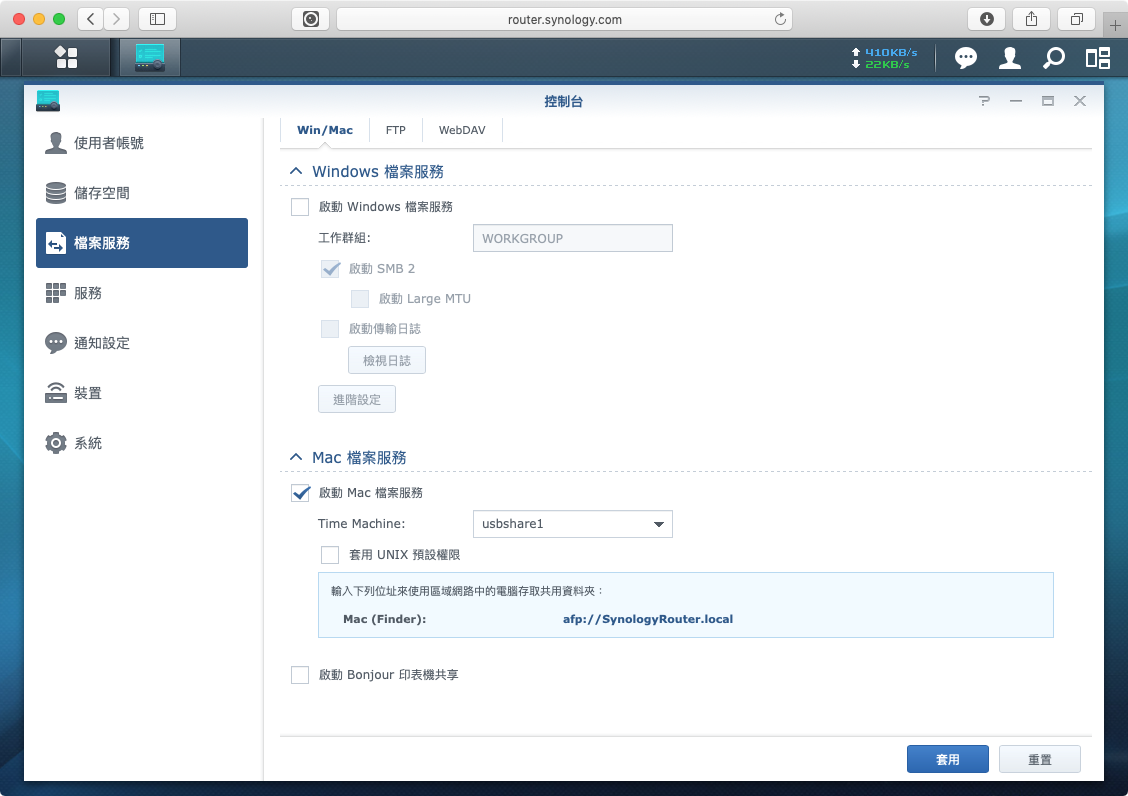Toggle 啟動 SMB 2 checkbox
Viewport: 1128px width, 796px height.
[x=330, y=269]
